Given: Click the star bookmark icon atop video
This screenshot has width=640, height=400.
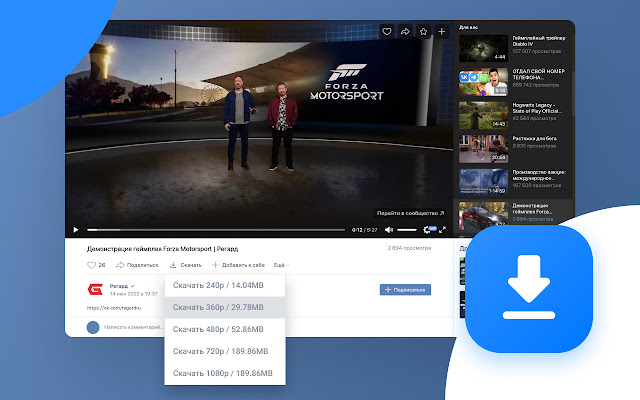Looking at the screenshot, I should (423, 31).
